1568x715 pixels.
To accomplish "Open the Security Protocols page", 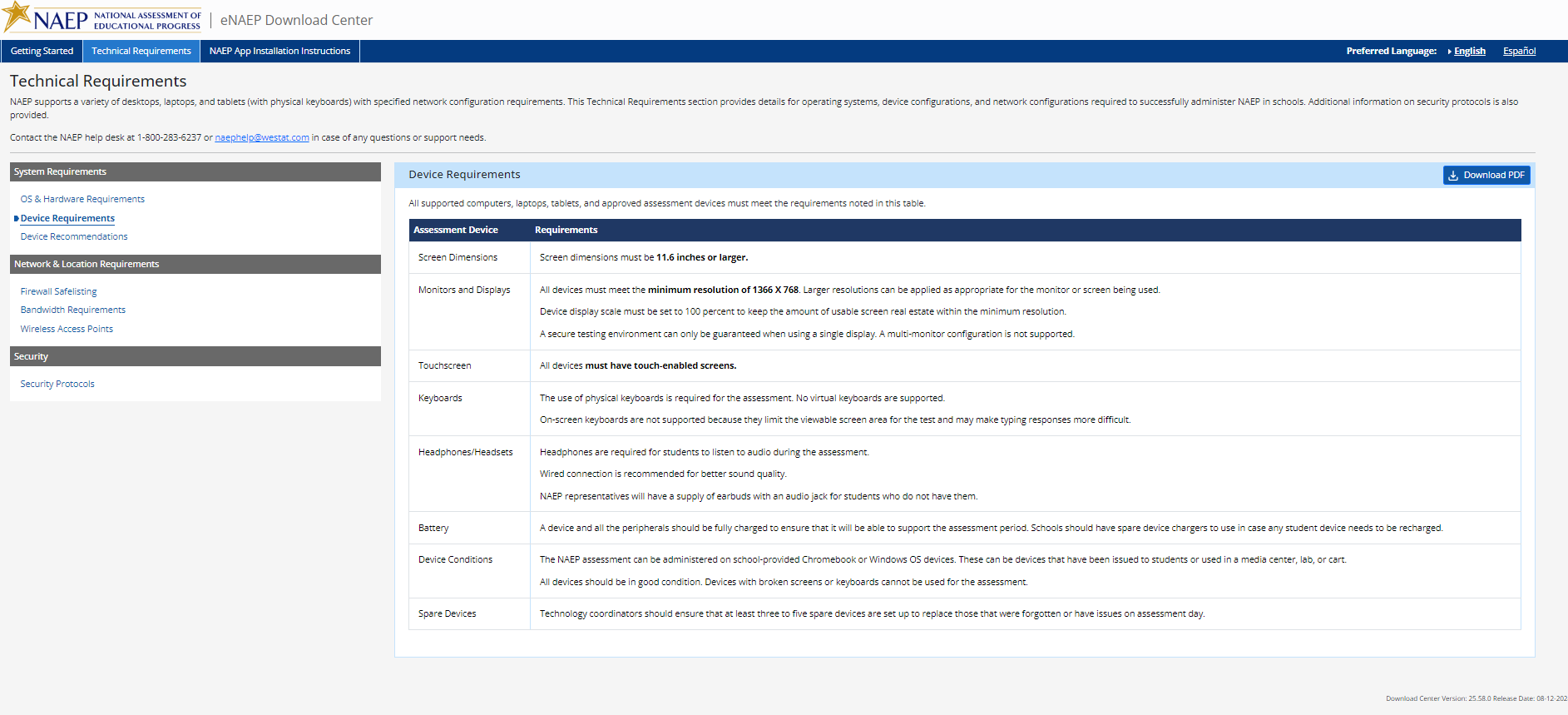I will click(x=57, y=384).
